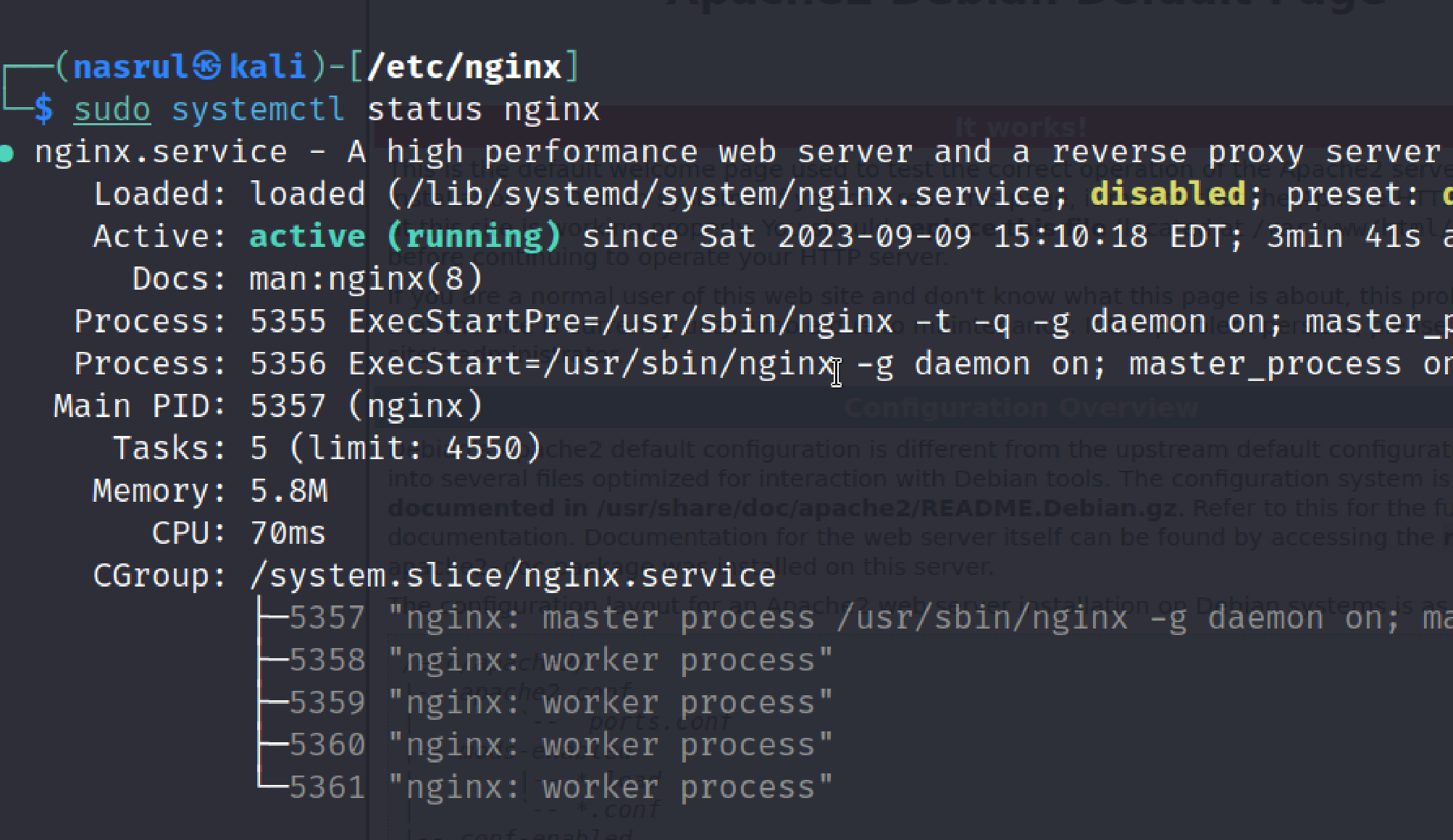The height and width of the screenshot is (840, 1453).
Task: Click the CPU value '70ms'
Action: click(x=288, y=534)
